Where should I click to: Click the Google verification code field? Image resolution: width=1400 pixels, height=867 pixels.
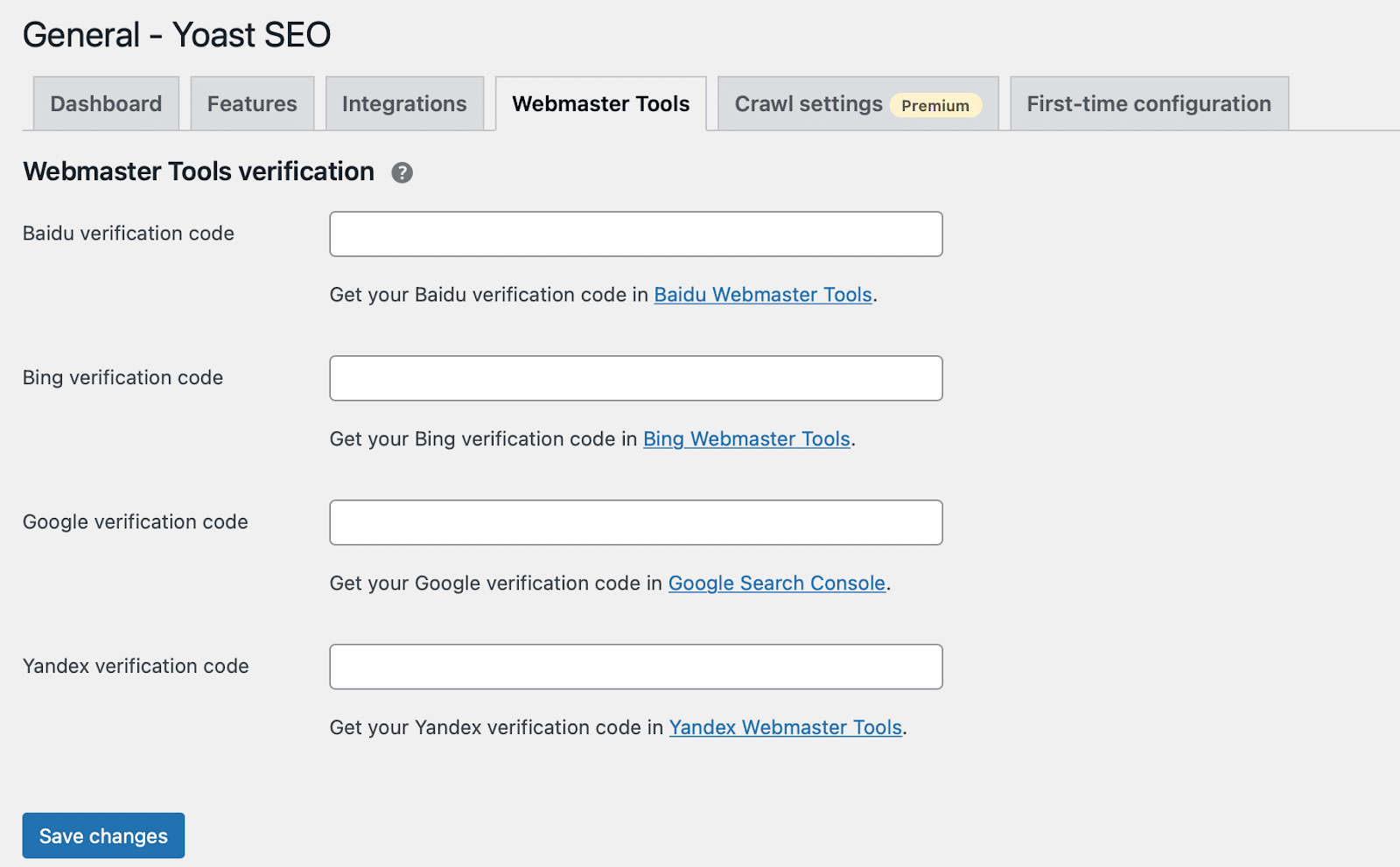(x=635, y=522)
